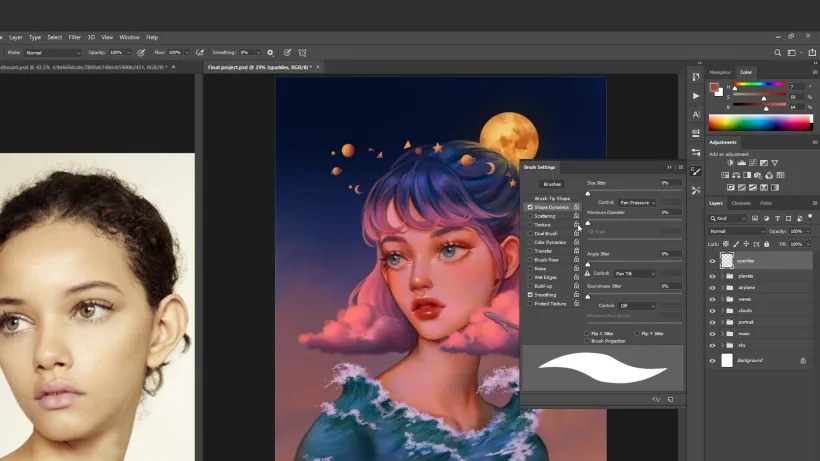The width and height of the screenshot is (820, 461).
Task: Uncheck Shape Dynamics checkbox
Action: click(x=530, y=208)
